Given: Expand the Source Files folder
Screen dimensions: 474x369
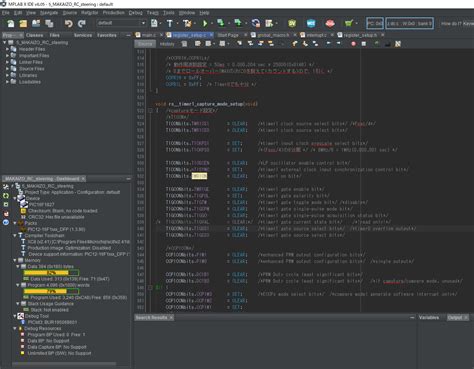Looking at the screenshot, I should click(8, 69).
